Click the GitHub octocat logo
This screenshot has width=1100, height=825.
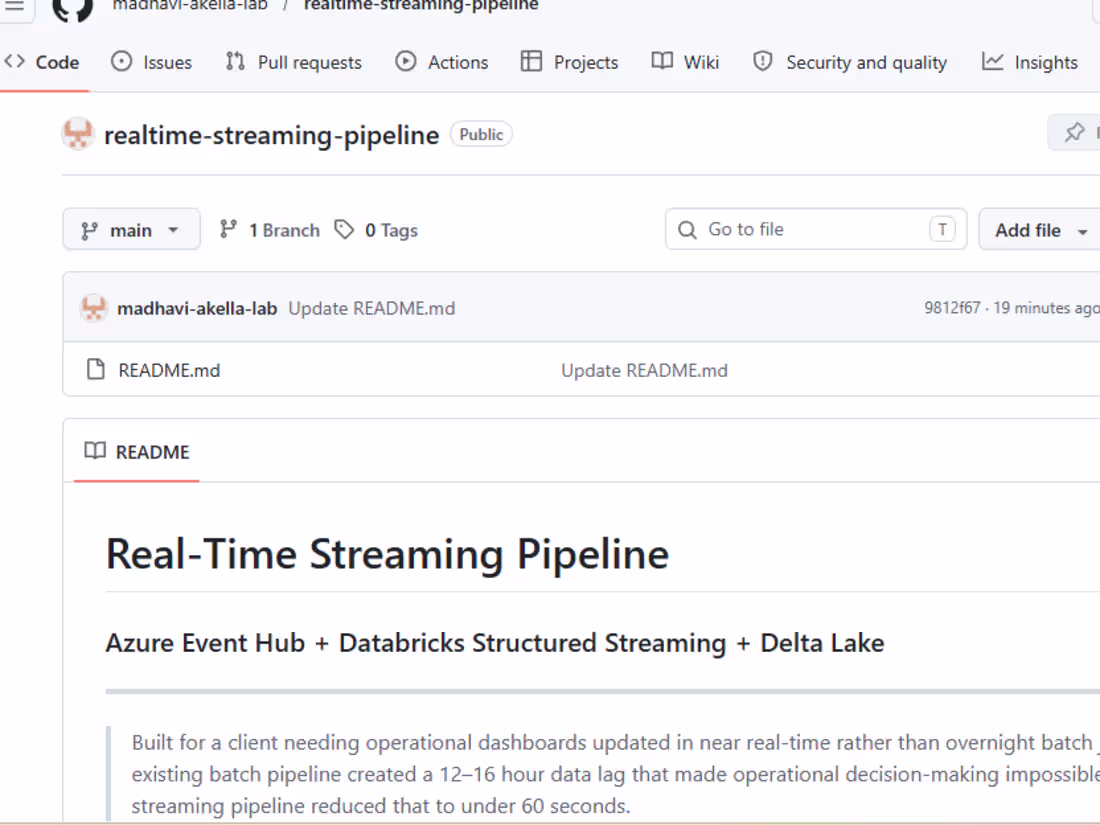coord(73,8)
